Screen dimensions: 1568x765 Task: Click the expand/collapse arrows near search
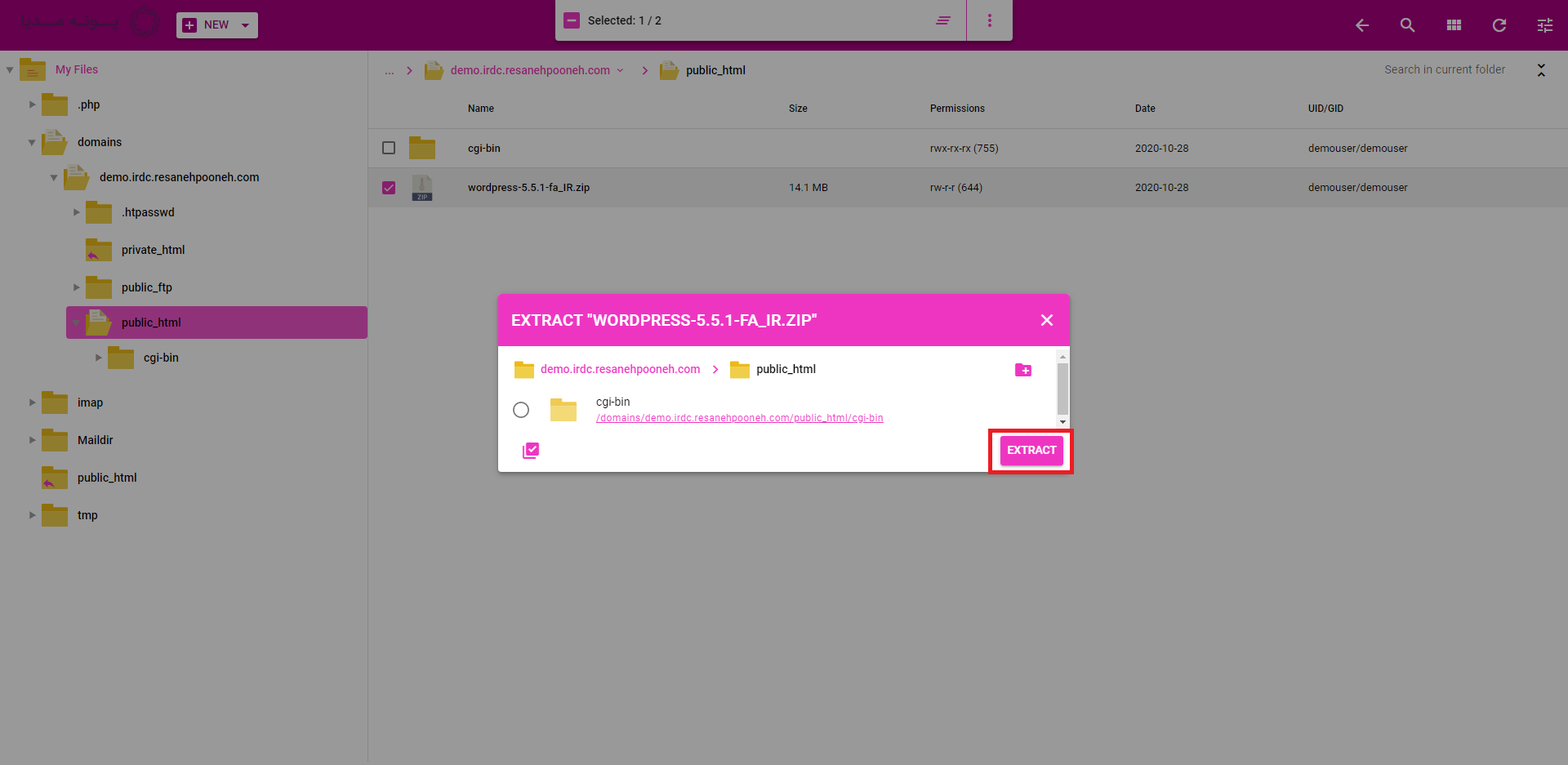(1541, 70)
